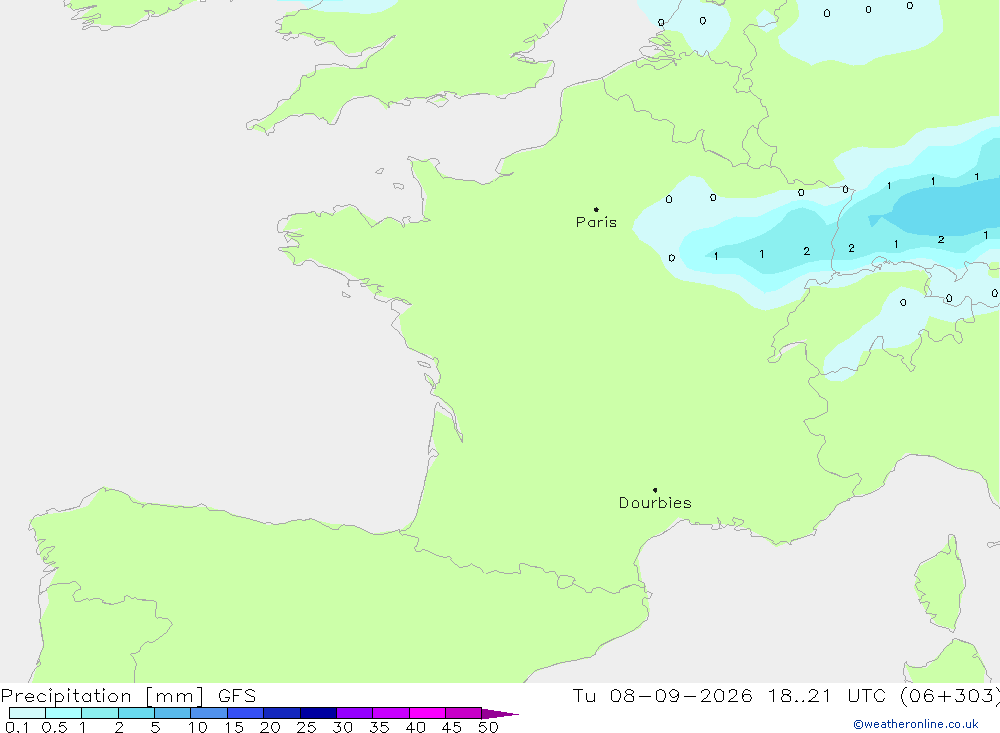1000x733 pixels.
Task: Click the magenta 40 mm legend swatch
Action: 427,713
